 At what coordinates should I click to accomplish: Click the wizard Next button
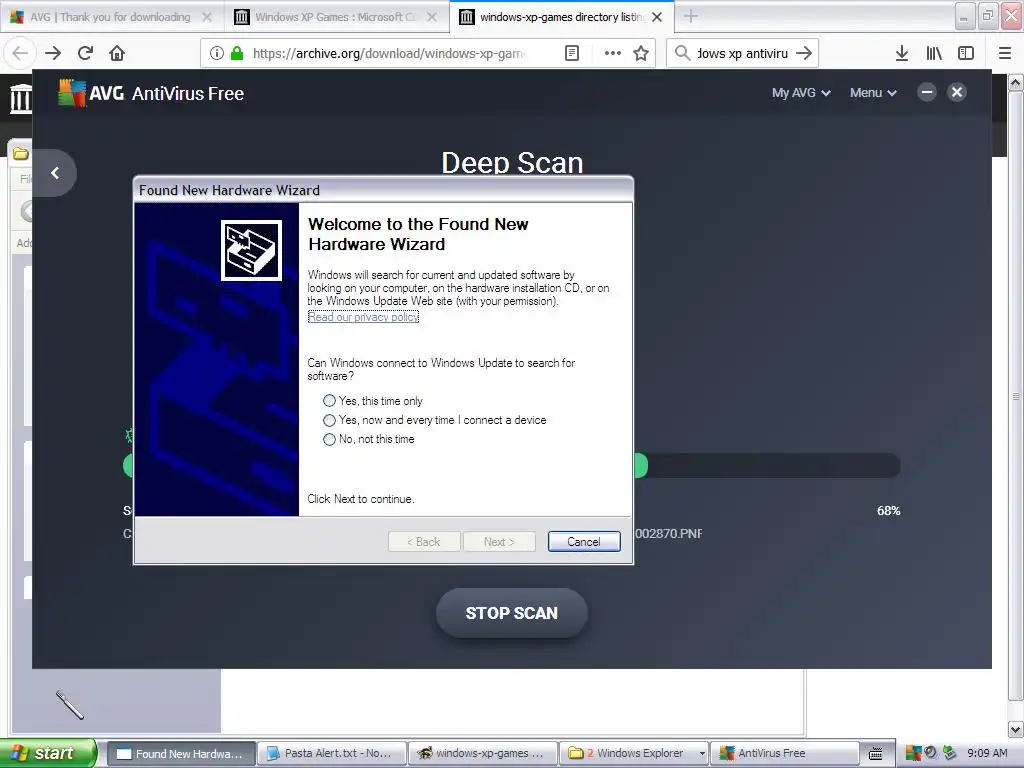[500, 541]
